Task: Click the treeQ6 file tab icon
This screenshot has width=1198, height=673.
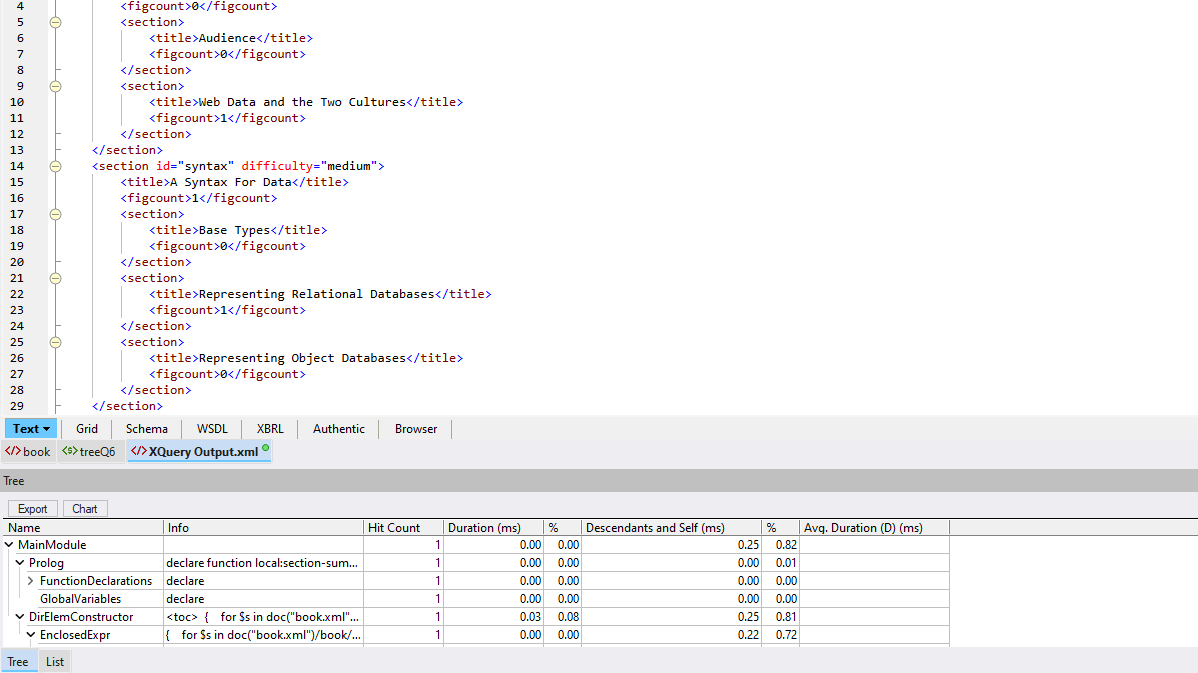Action: tap(69, 452)
